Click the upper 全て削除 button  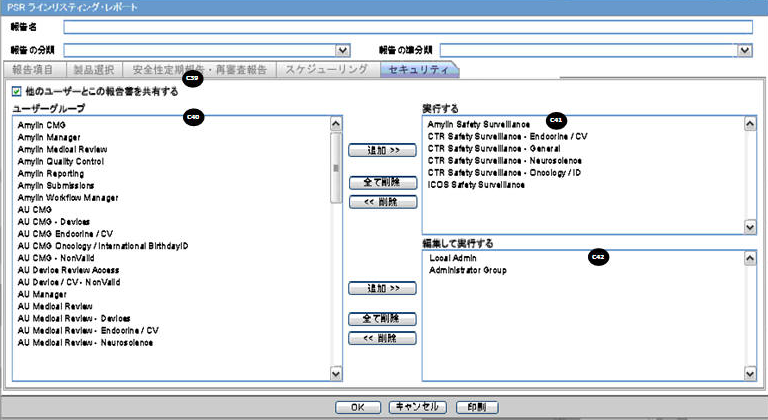(x=383, y=183)
